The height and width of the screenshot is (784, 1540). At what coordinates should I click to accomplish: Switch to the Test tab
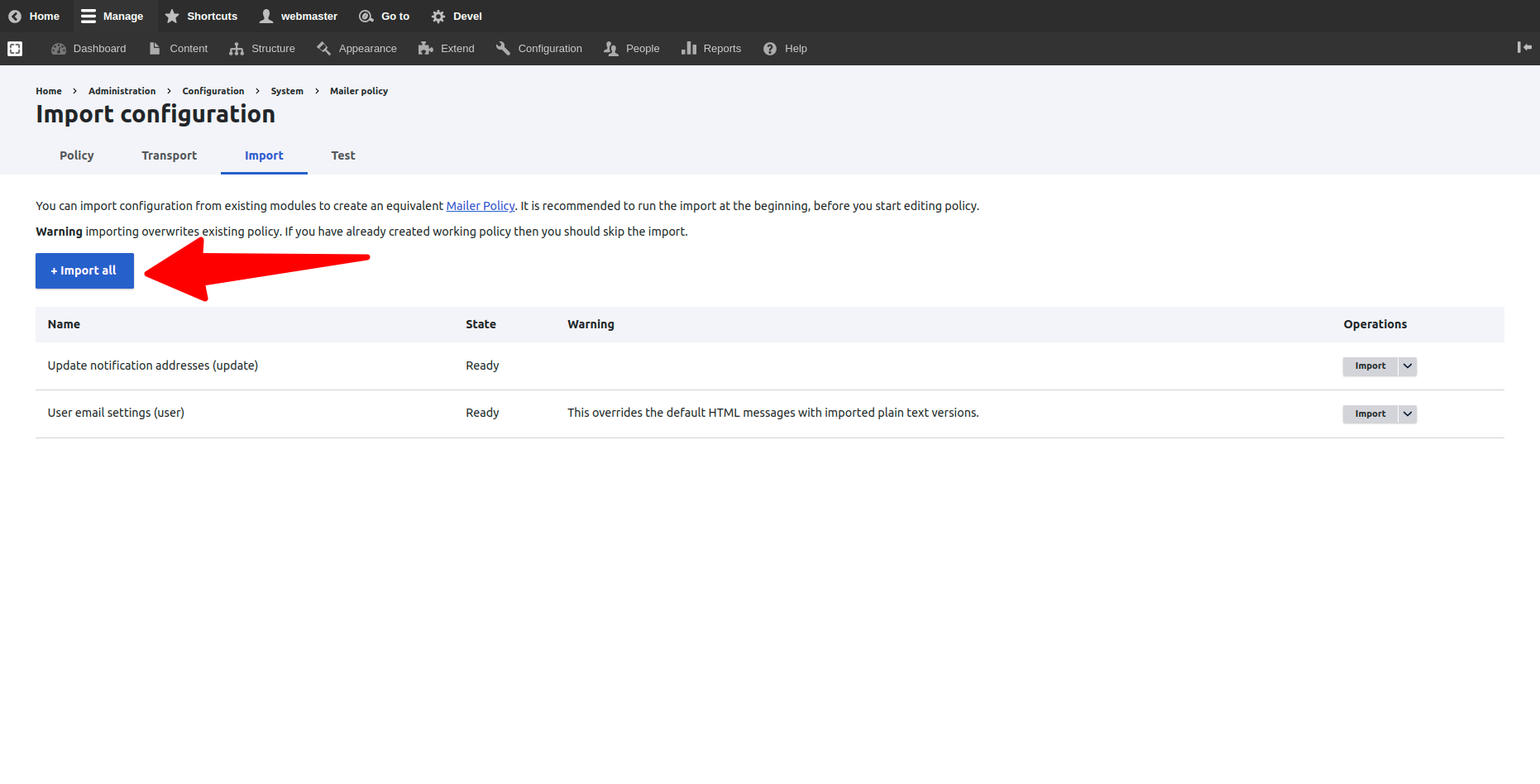pos(342,155)
